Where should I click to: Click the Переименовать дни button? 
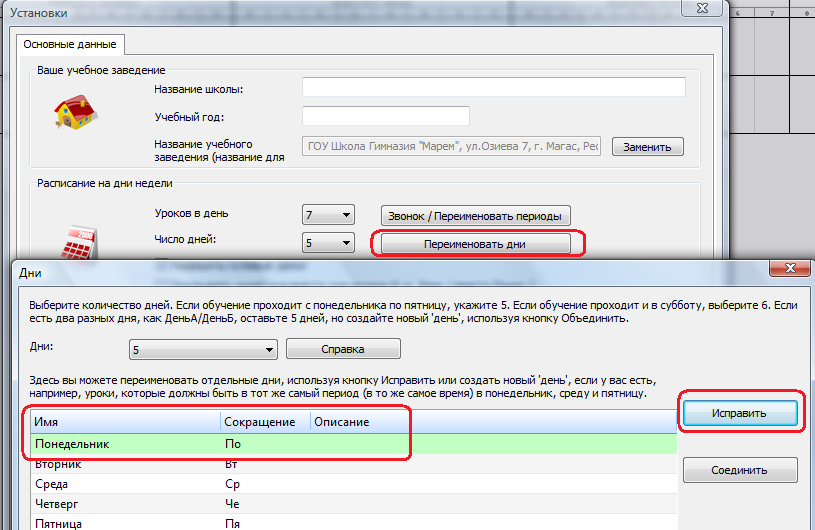475,243
